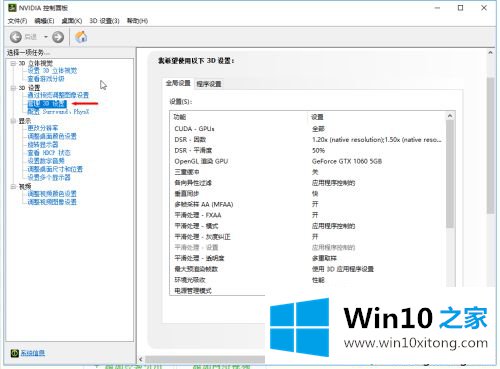The image size is (500, 369).
Task: Select 调整桌面颜色设置 under 显示
Action: point(52,136)
